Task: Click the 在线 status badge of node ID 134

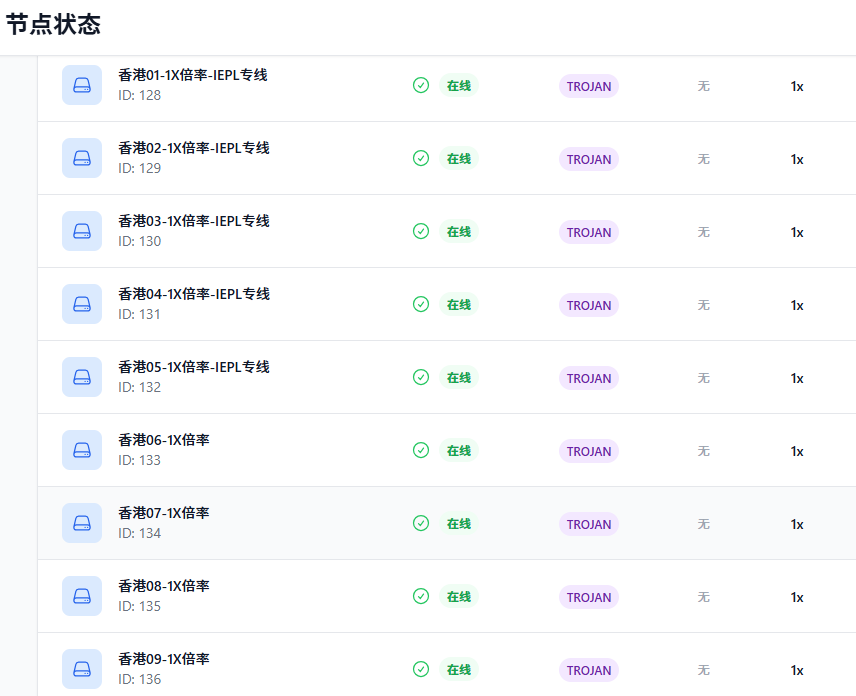Action: pyautogui.click(x=459, y=524)
